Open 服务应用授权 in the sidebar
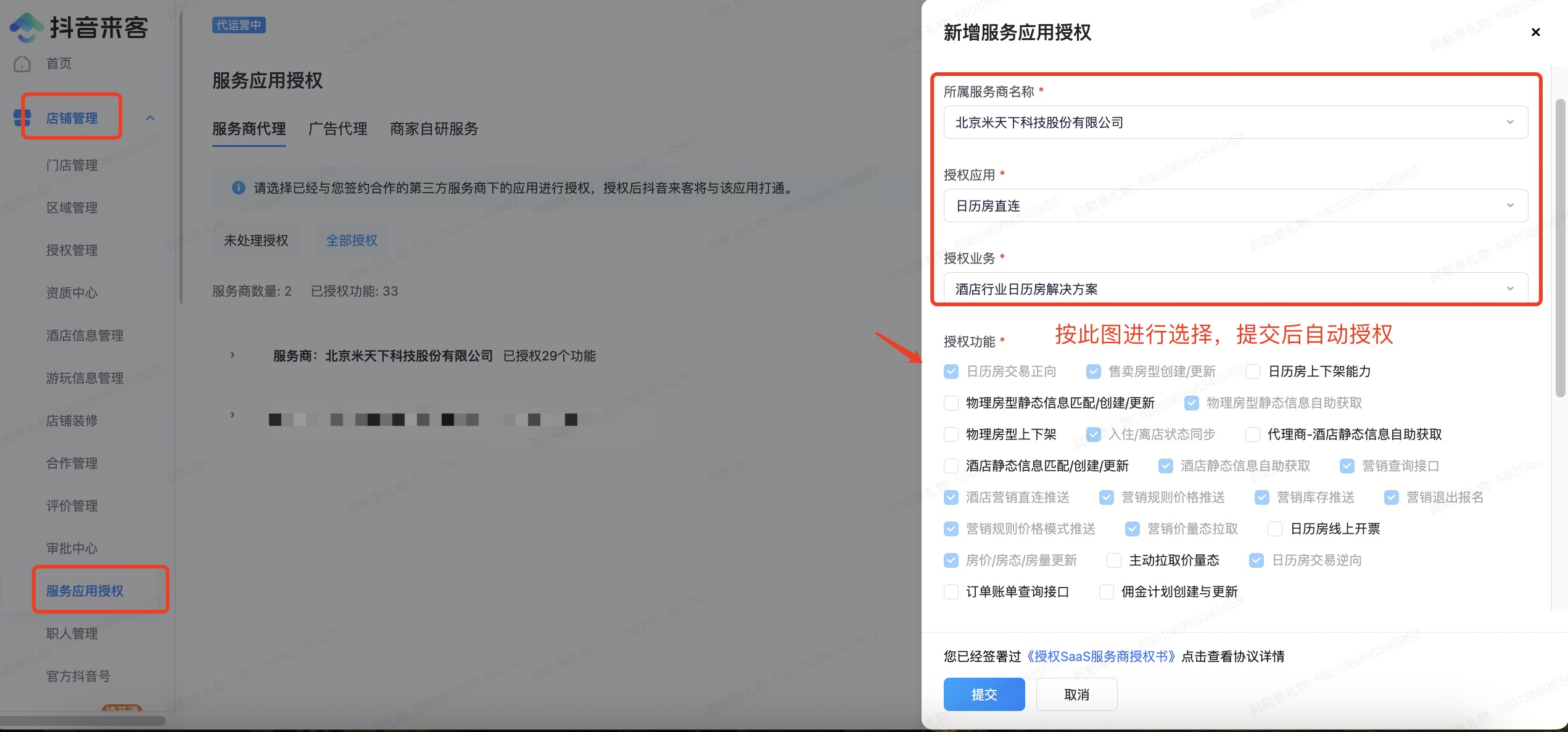The image size is (1568, 732). click(x=85, y=591)
